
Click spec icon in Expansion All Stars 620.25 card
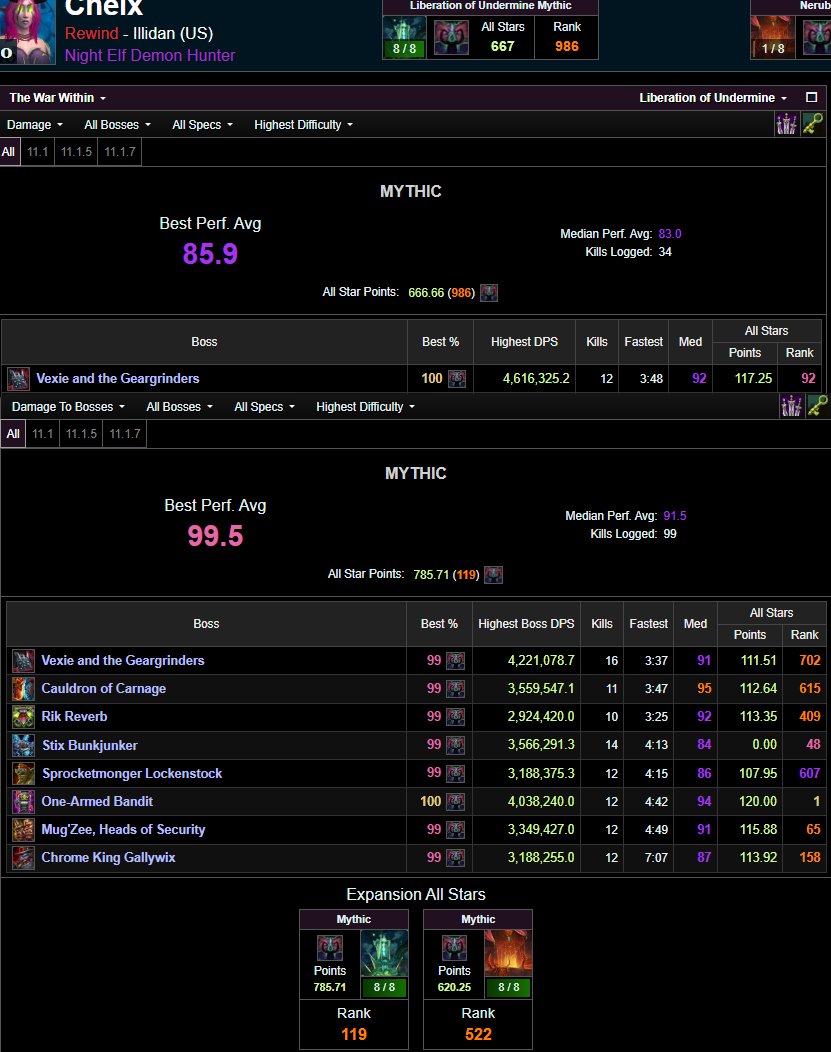[x=454, y=948]
